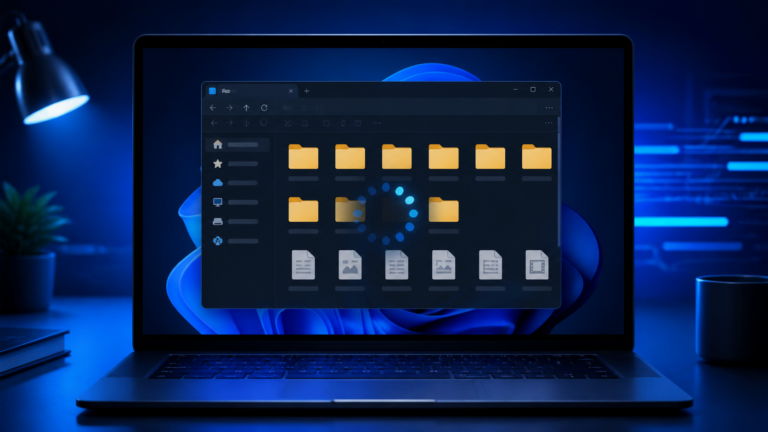Select the third folder in the top row

pyautogui.click(x=397, y=157)
